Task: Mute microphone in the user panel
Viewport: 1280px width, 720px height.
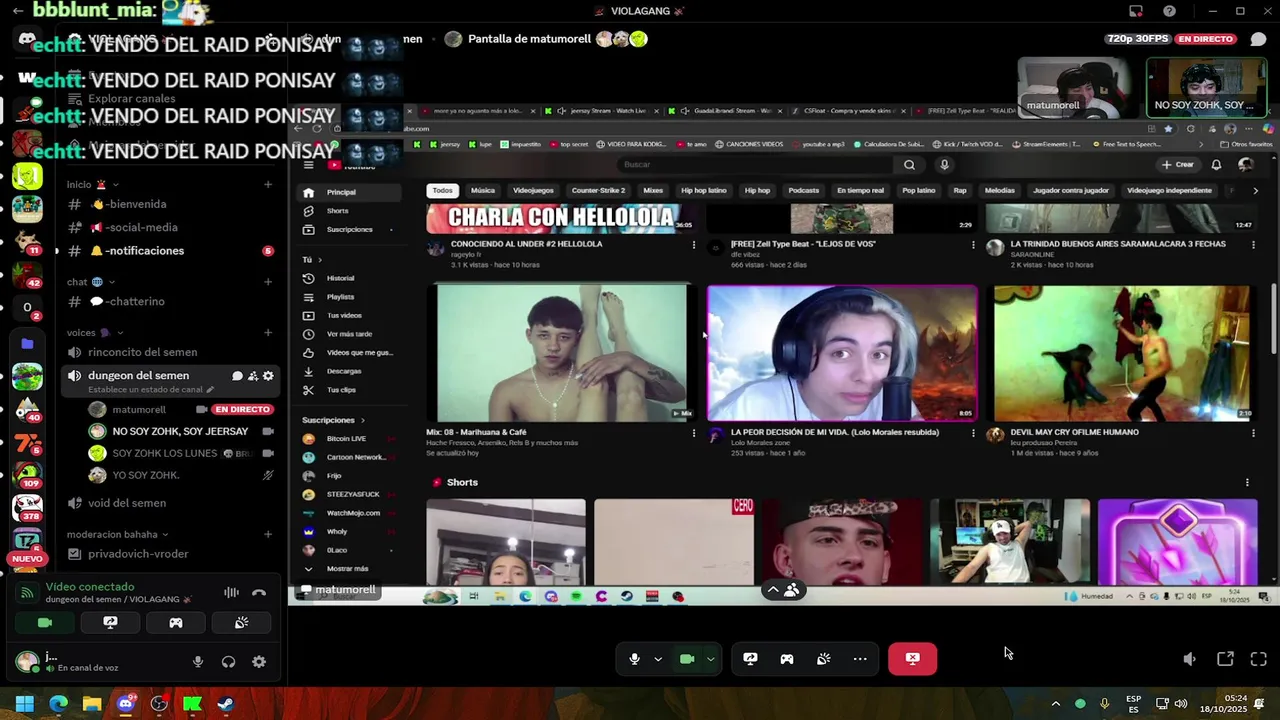Action: tap(198, 661)
